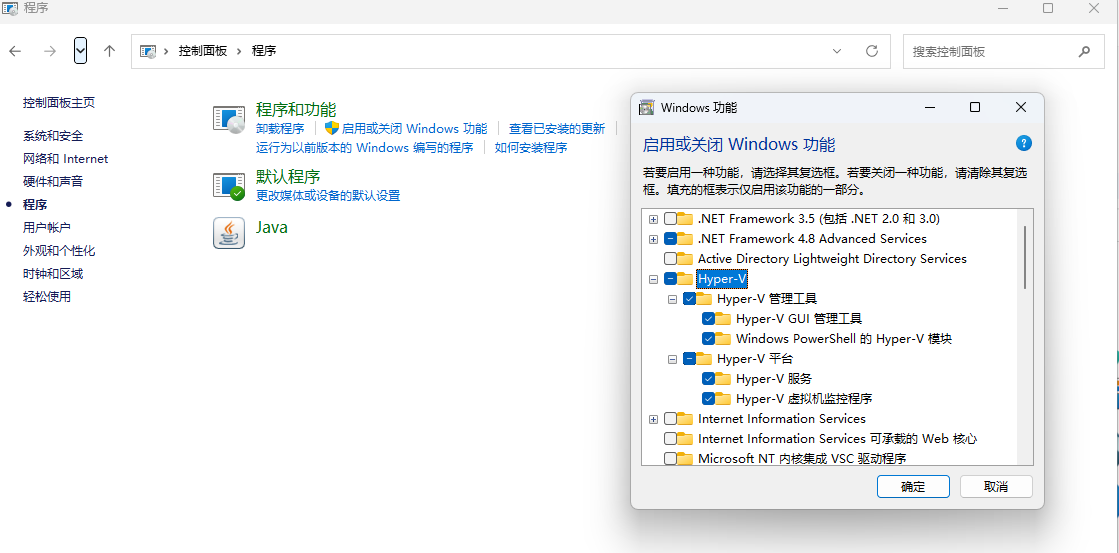Viewport: 1119px width, 553px height.
Task: Toggle the top-level Hyper-V checkbox
Action: (671, 278)
